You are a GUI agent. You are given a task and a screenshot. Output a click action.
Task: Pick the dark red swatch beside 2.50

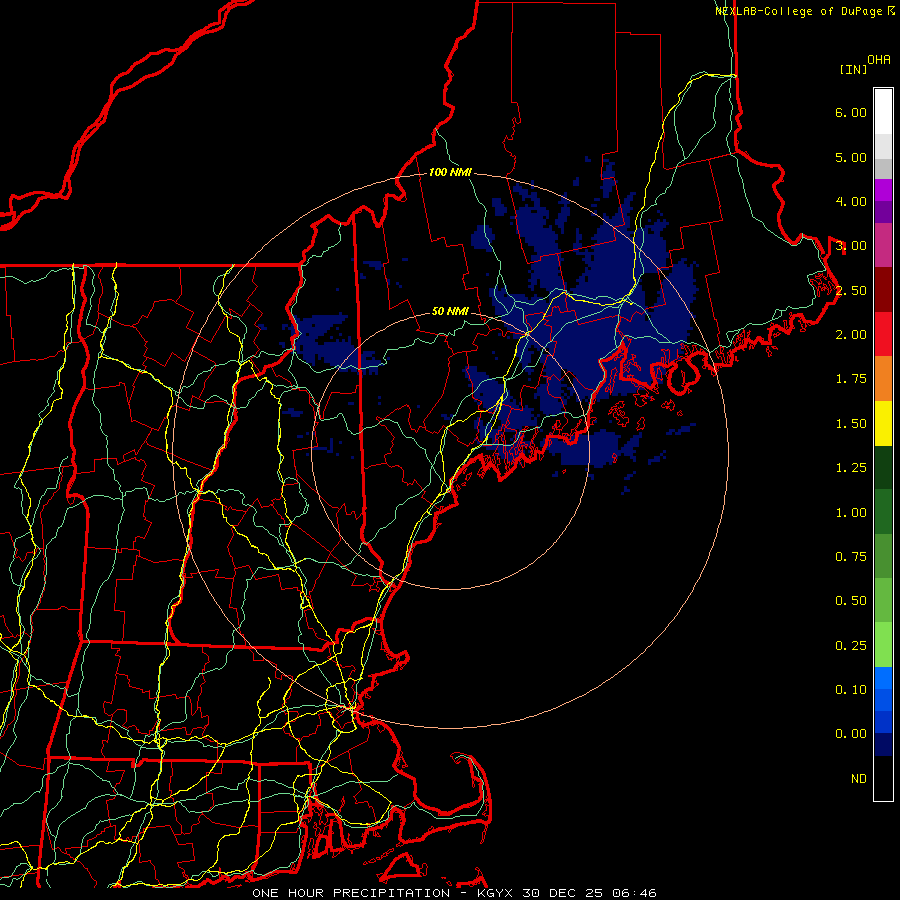[883, 290]
